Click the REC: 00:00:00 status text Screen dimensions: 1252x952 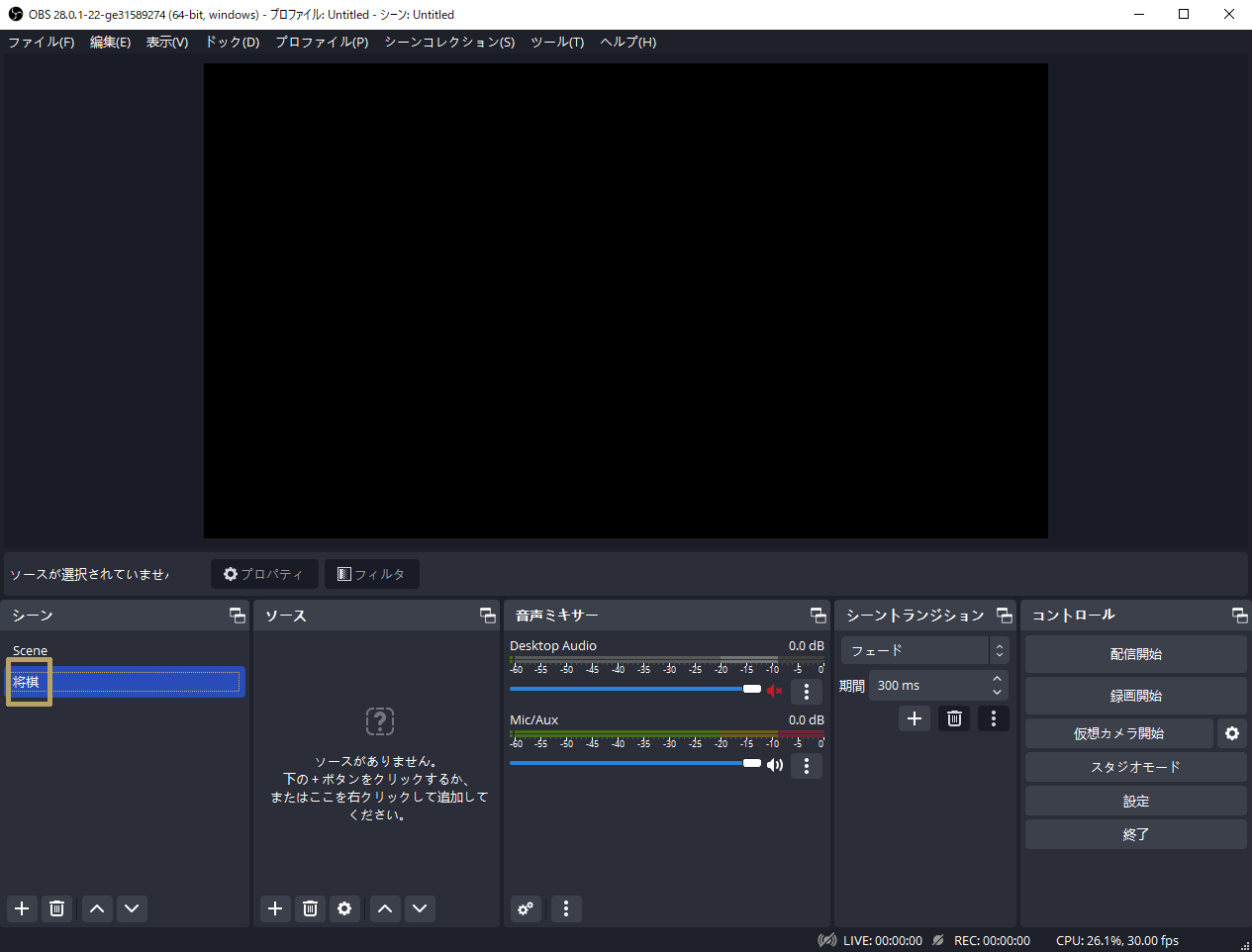(x=992, y=941)
